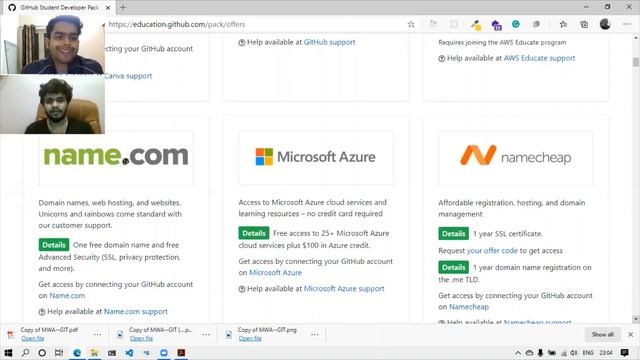The image size is (640, 360).
Task: Click the purple house extension icon
Action: coord(496,25)
